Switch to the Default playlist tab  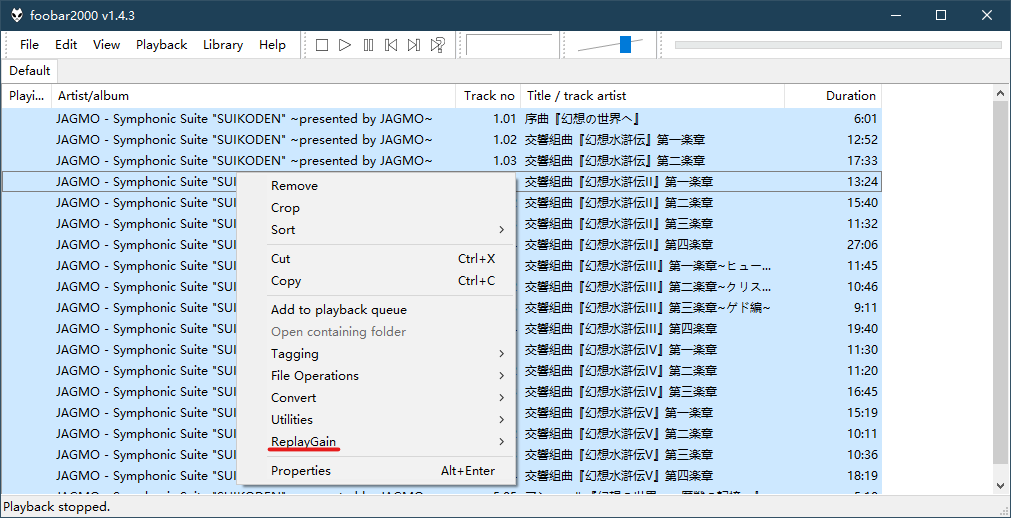[30, 71]
